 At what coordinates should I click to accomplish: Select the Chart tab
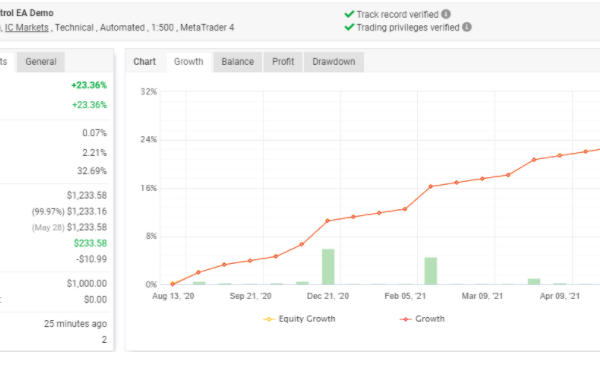(145, 62)
